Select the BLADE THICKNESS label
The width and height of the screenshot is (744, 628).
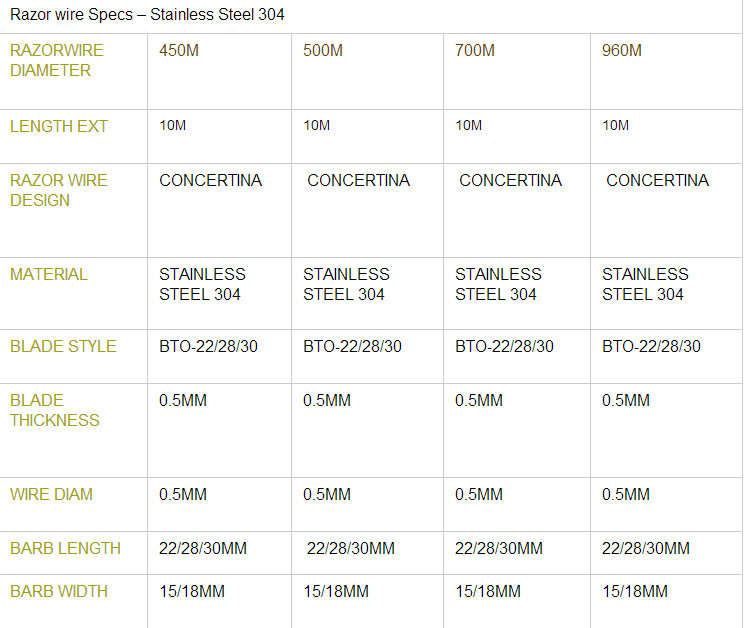click(x=55, y=410)
